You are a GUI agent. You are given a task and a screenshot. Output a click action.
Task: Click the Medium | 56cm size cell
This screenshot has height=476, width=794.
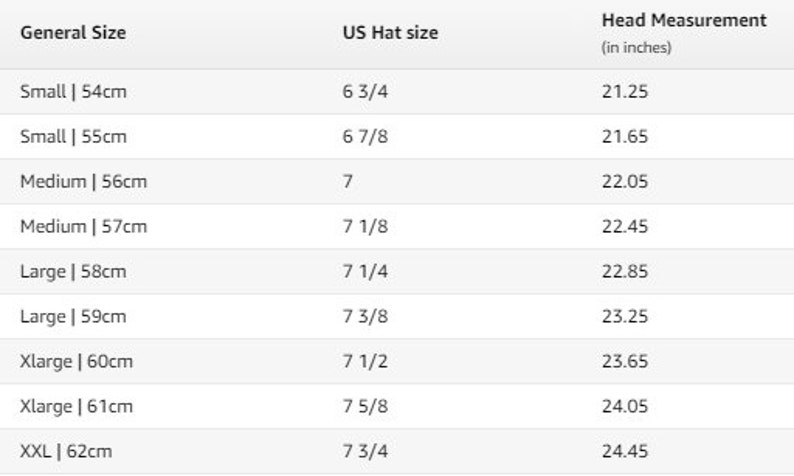coord(84,182)
